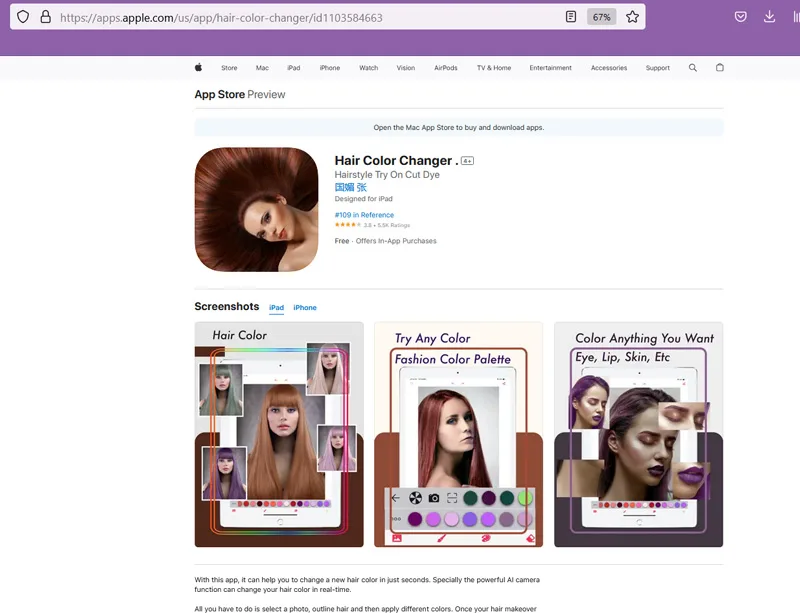Click the Designed for iPad text
The height and width of the screenshot is (613, 800).
tap(363, 199)
